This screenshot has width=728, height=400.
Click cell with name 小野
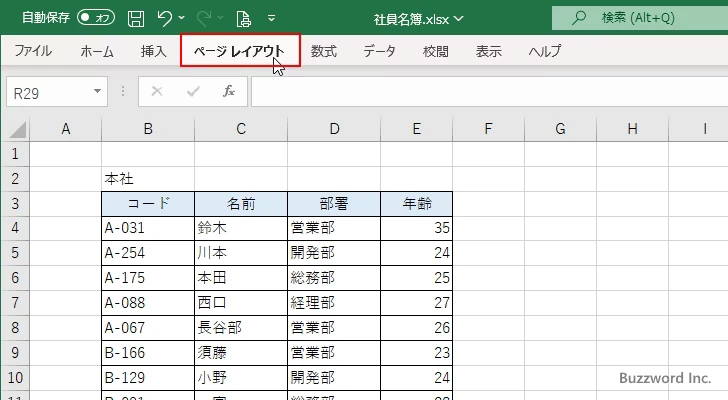(x=241, y=378)
